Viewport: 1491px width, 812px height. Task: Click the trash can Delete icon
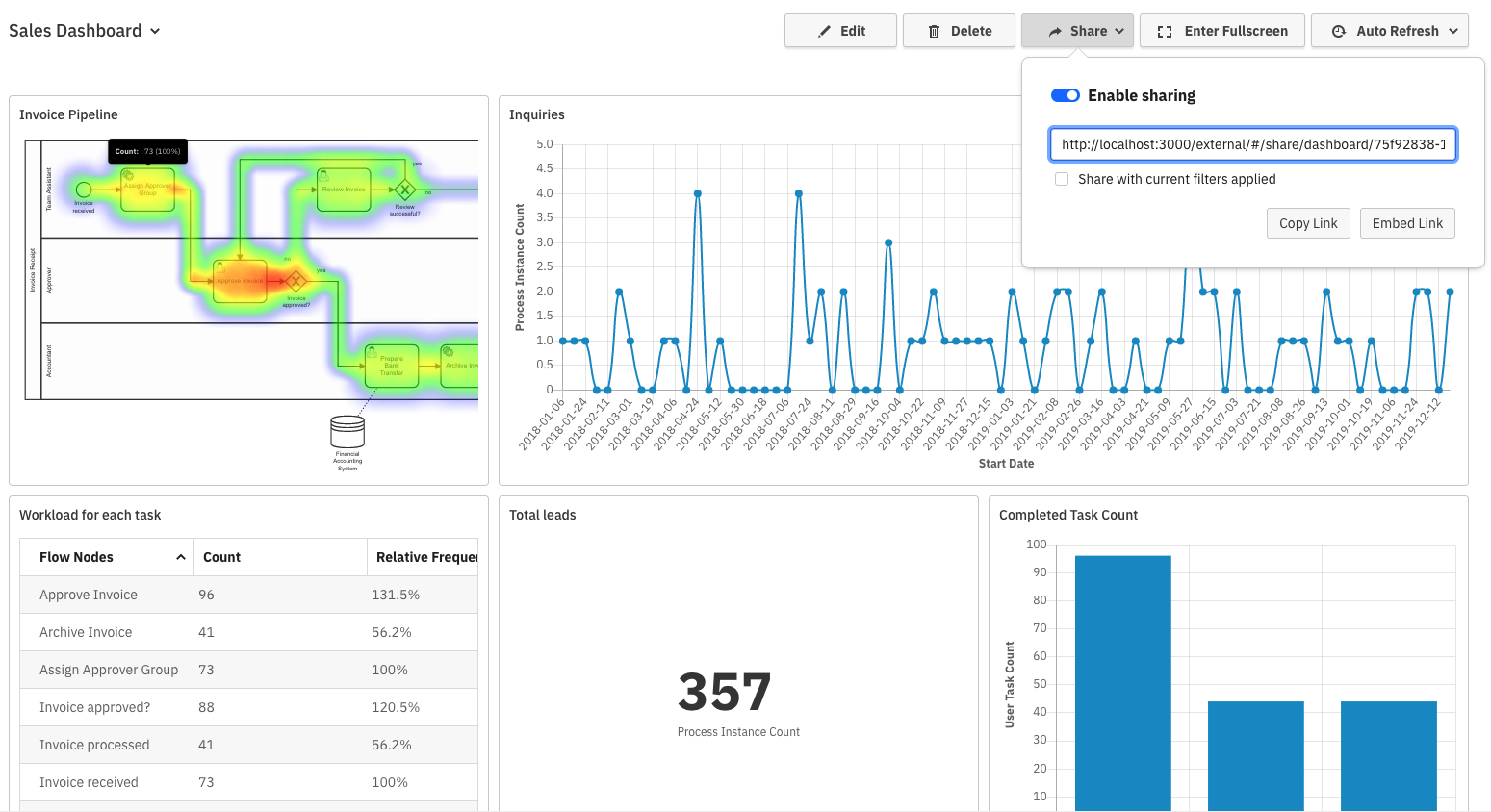point(934,32)
